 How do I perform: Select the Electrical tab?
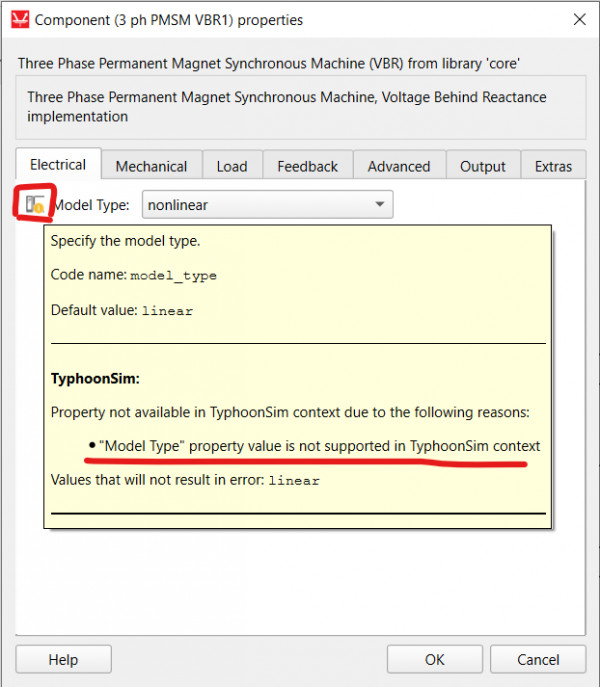click(x=58, y=165)
